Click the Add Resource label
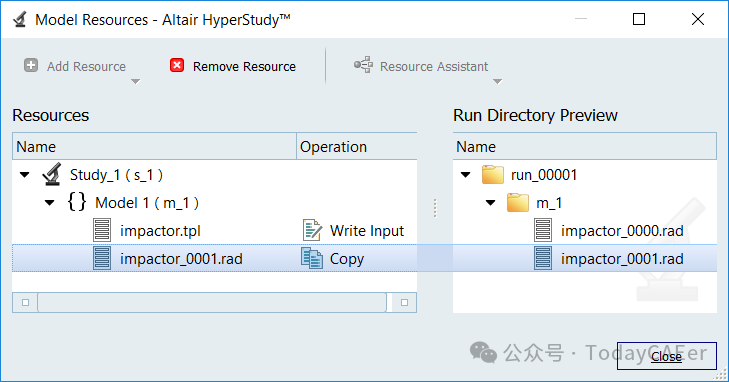Viewport: 729px width, 382px height. click(x=86, y=66)
